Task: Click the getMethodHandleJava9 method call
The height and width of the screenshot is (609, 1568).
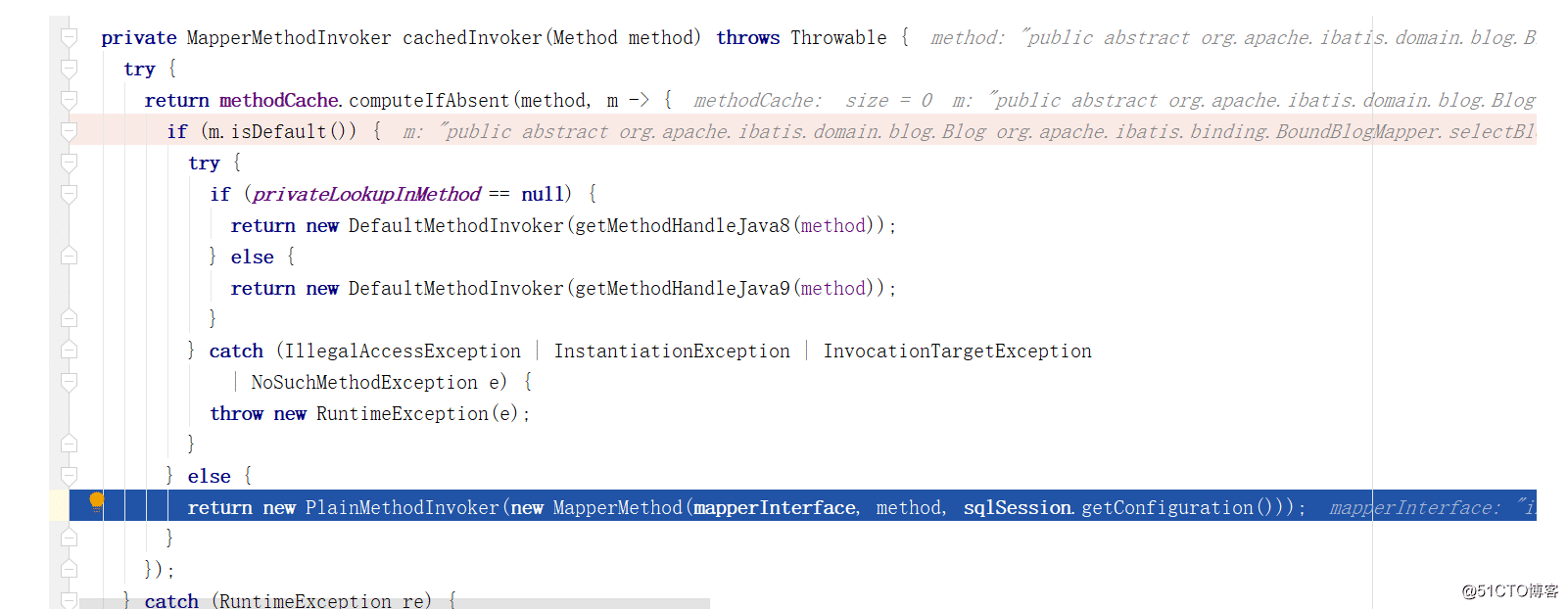Action: tap(682, 288)
